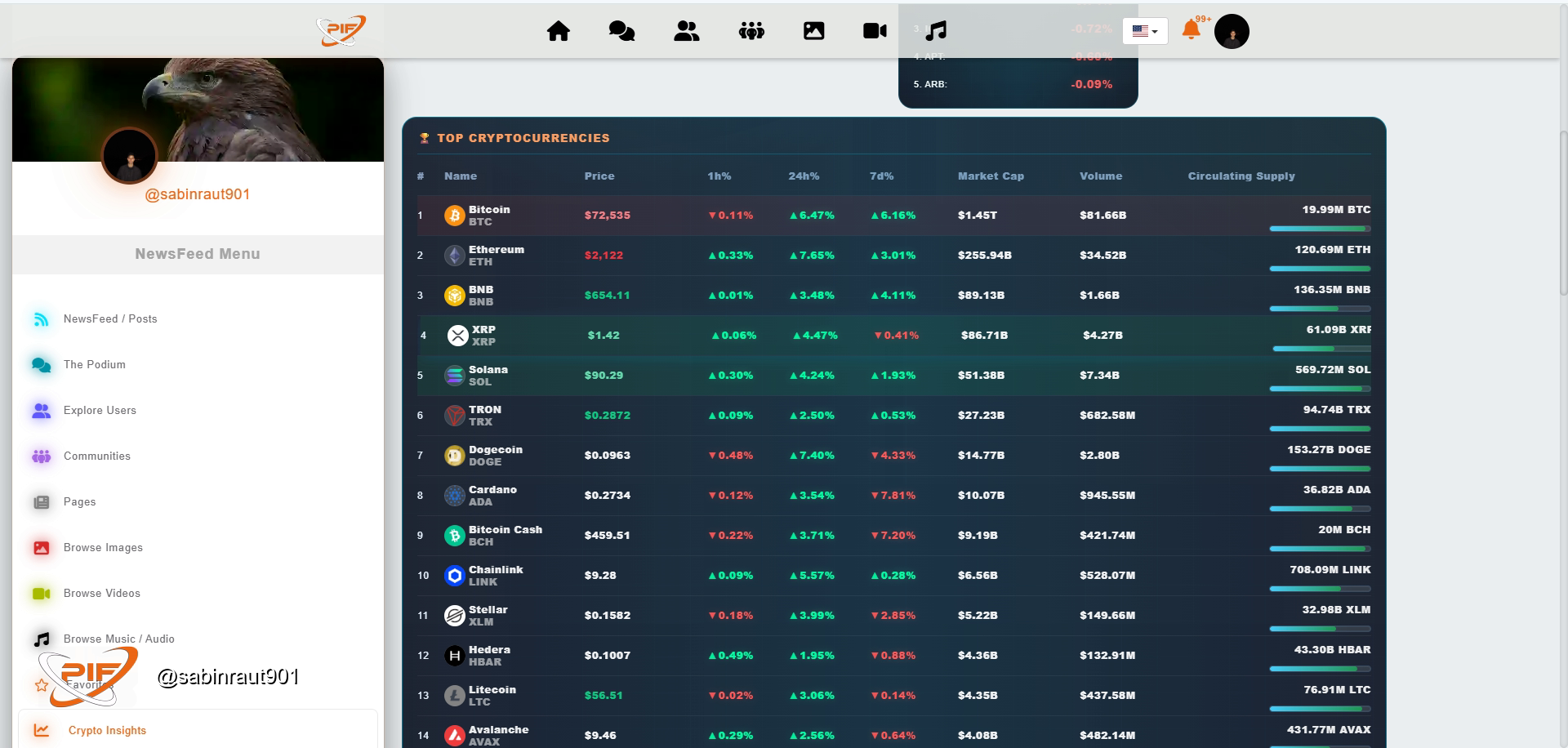The height and width of the screenshot is (748, 1568).
Task: Click Bitcoin's circulating supply progress bar
Action: (x=1320, y=229)
